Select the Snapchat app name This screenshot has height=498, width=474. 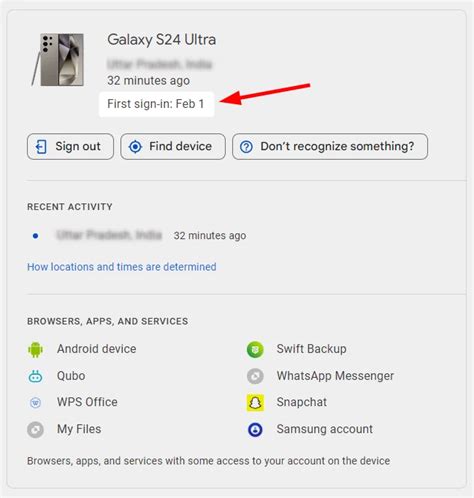coord(302,402)
